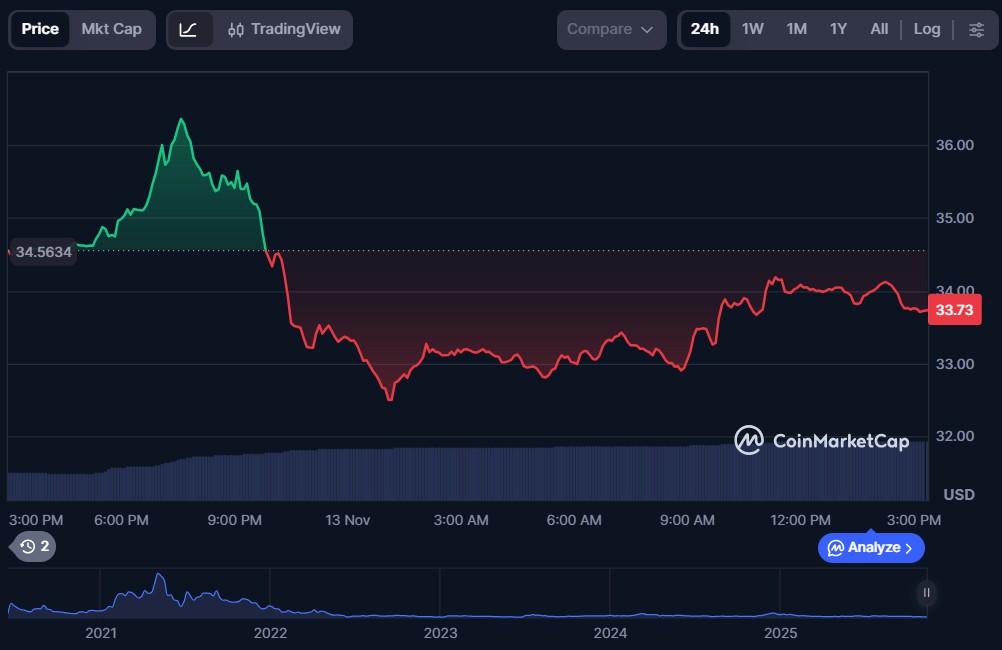This screenshot has height=650, width=1002.
Task: Click the Analyze button
Action: pyautogui.click(x=870, y=548)
